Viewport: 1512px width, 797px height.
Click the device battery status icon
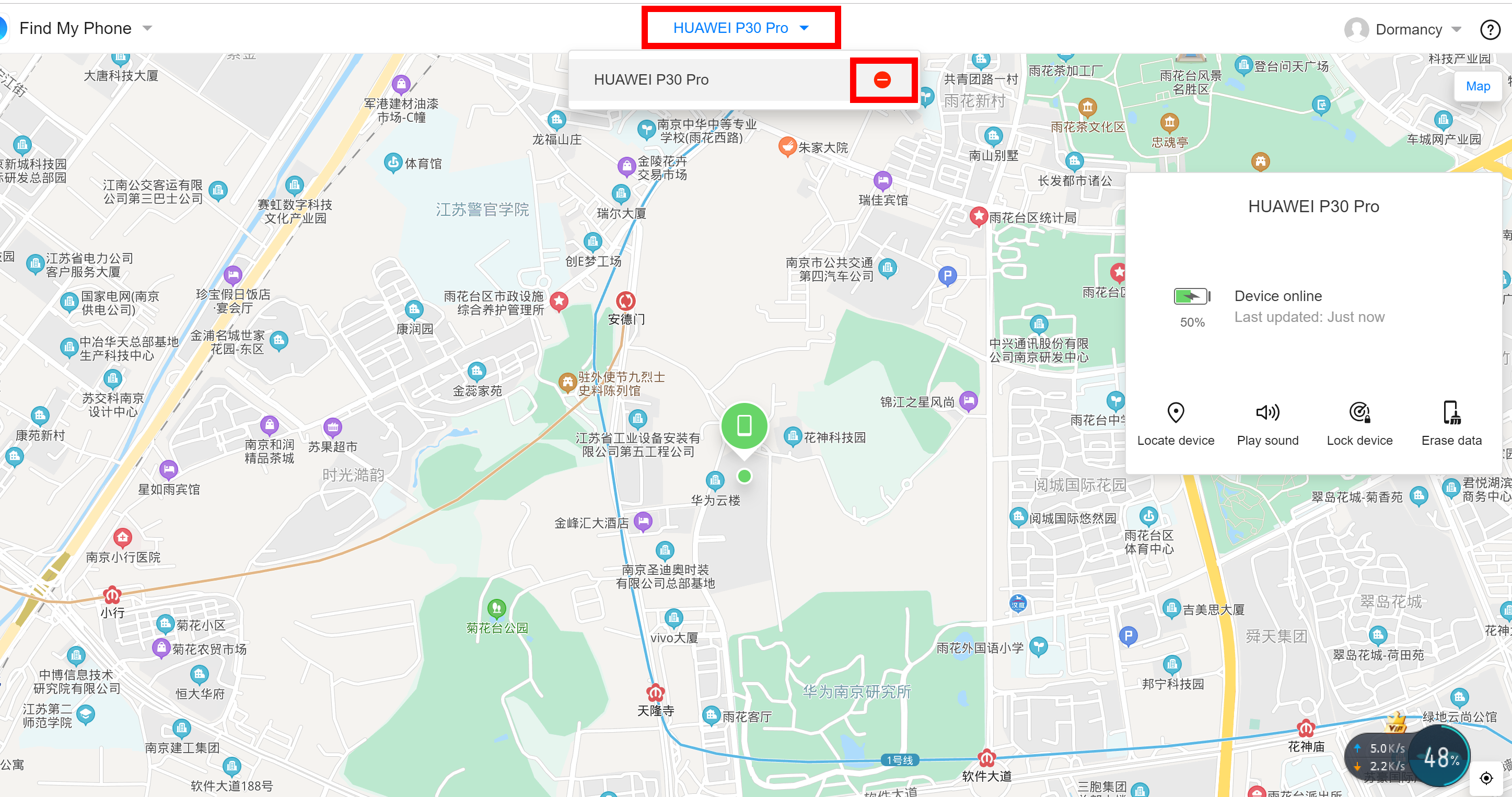1192,297
